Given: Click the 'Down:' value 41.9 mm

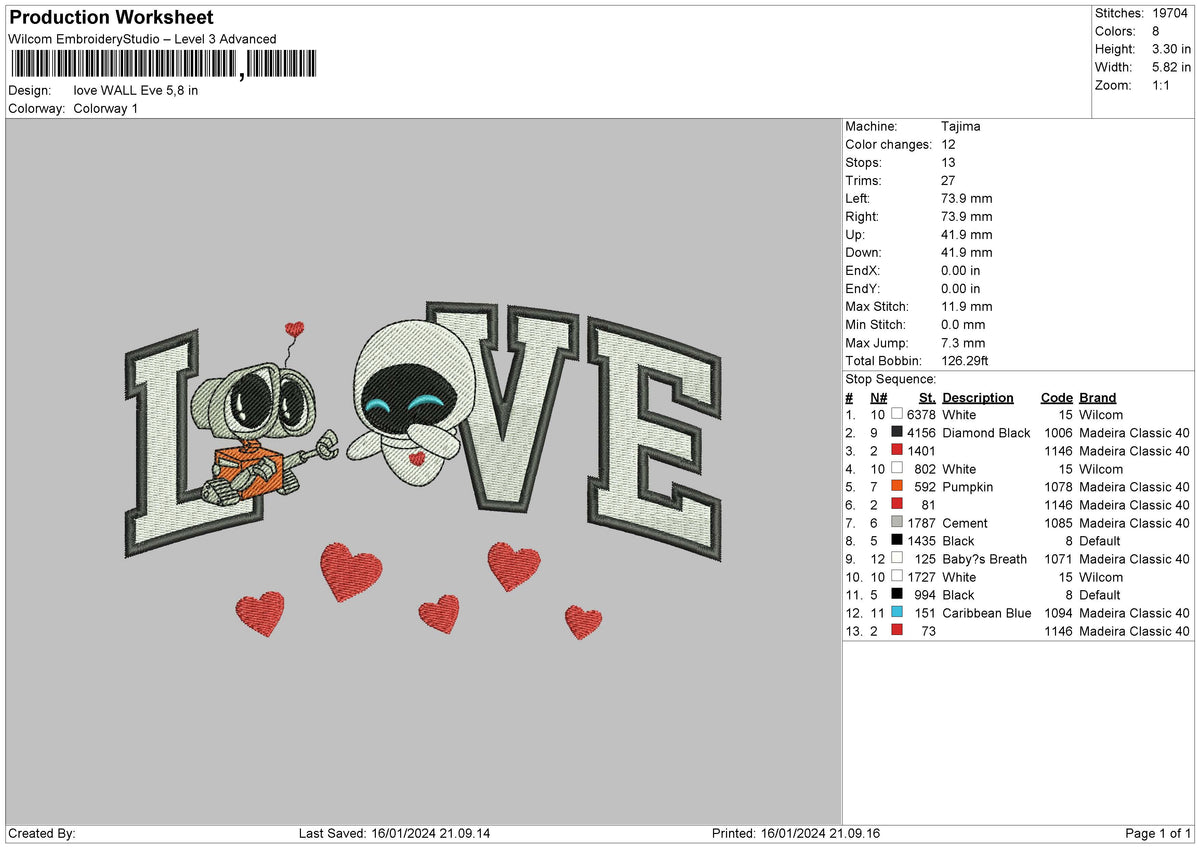Looking at the screenshot, I should (967, 252).
